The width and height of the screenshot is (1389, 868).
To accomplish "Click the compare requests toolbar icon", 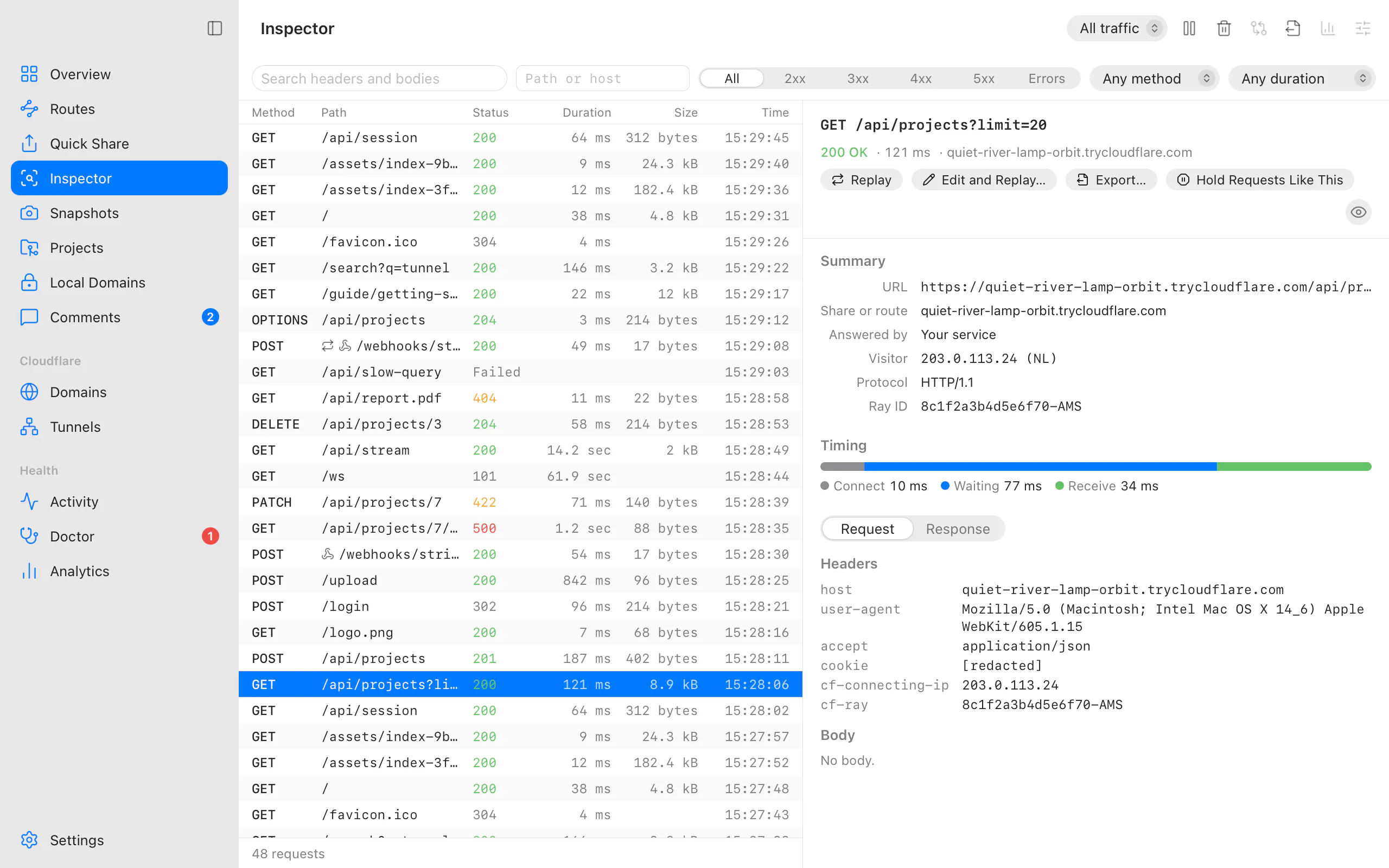I will [1259, 28].
